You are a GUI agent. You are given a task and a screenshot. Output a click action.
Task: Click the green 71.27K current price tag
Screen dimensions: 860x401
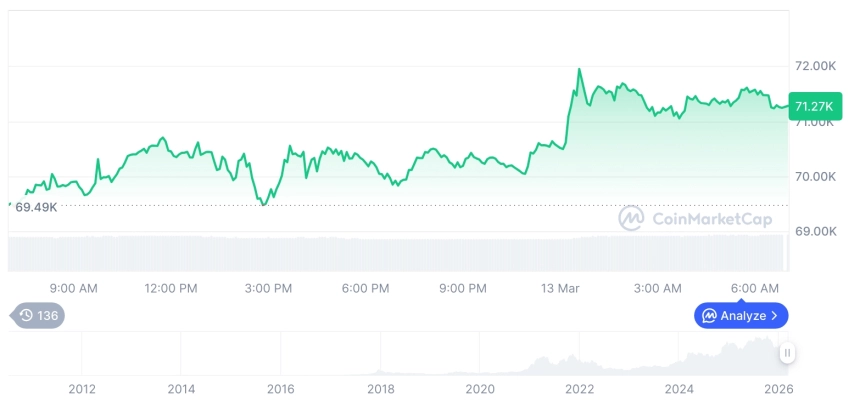click(x=812, y=106)
